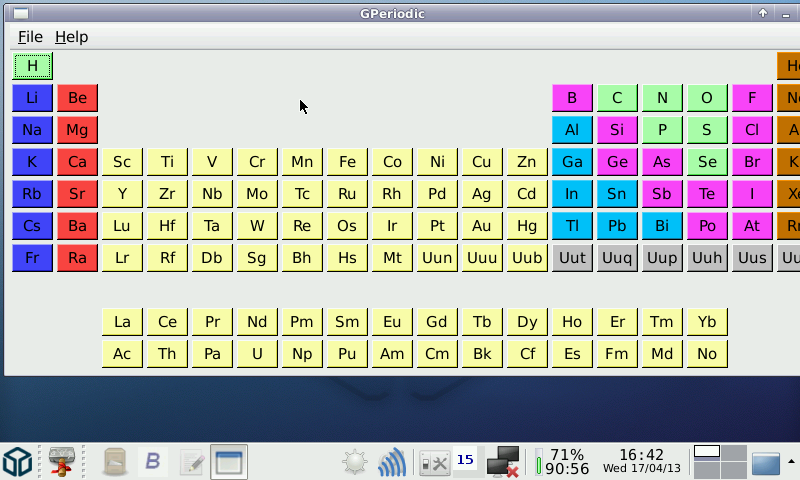Screen dimensions: 800x480
Task: Open the Plutonium (Pu) element
Action: pyautogui.click(x=347, y=354)
